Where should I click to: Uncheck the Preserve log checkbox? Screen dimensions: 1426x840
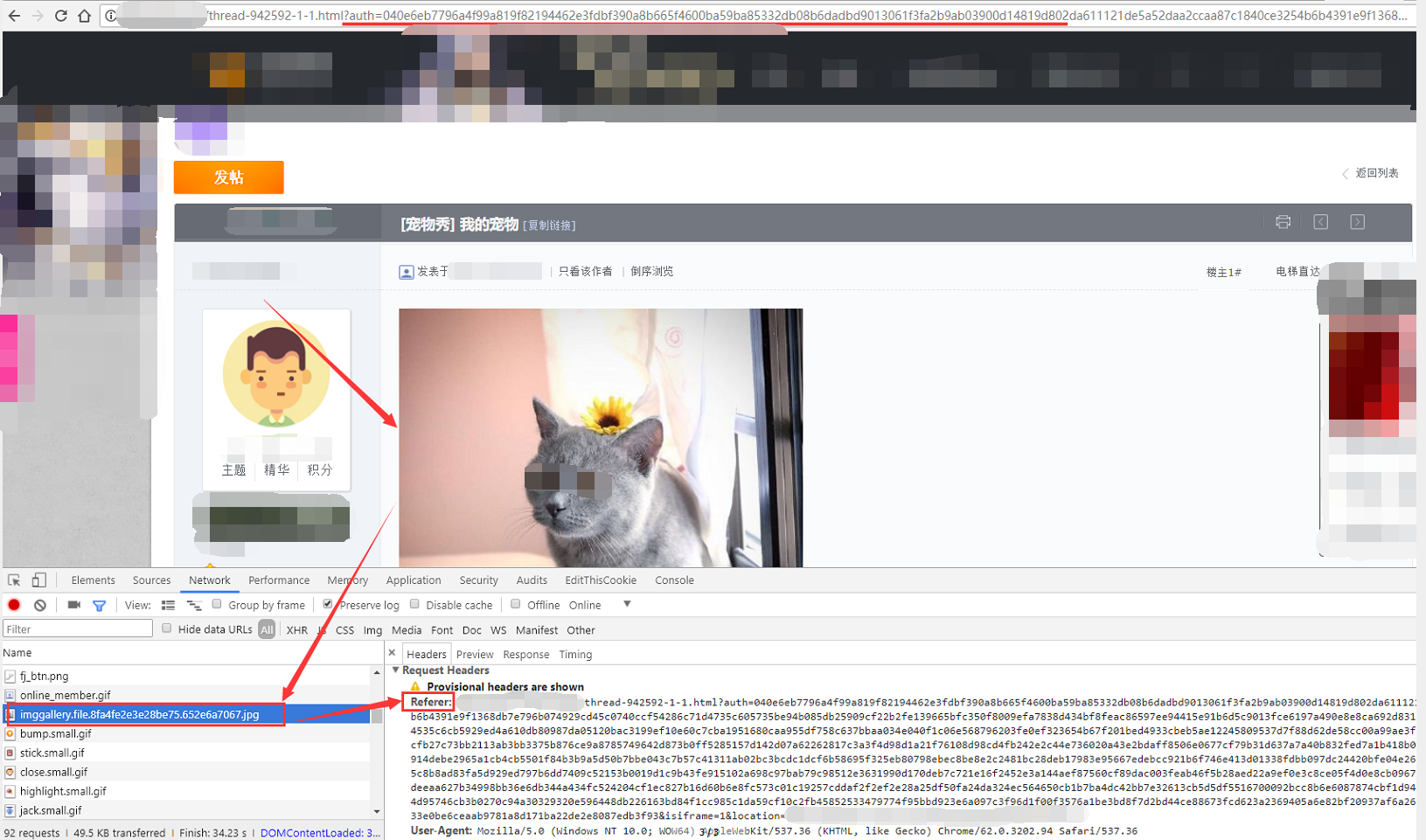pos(328,604)
